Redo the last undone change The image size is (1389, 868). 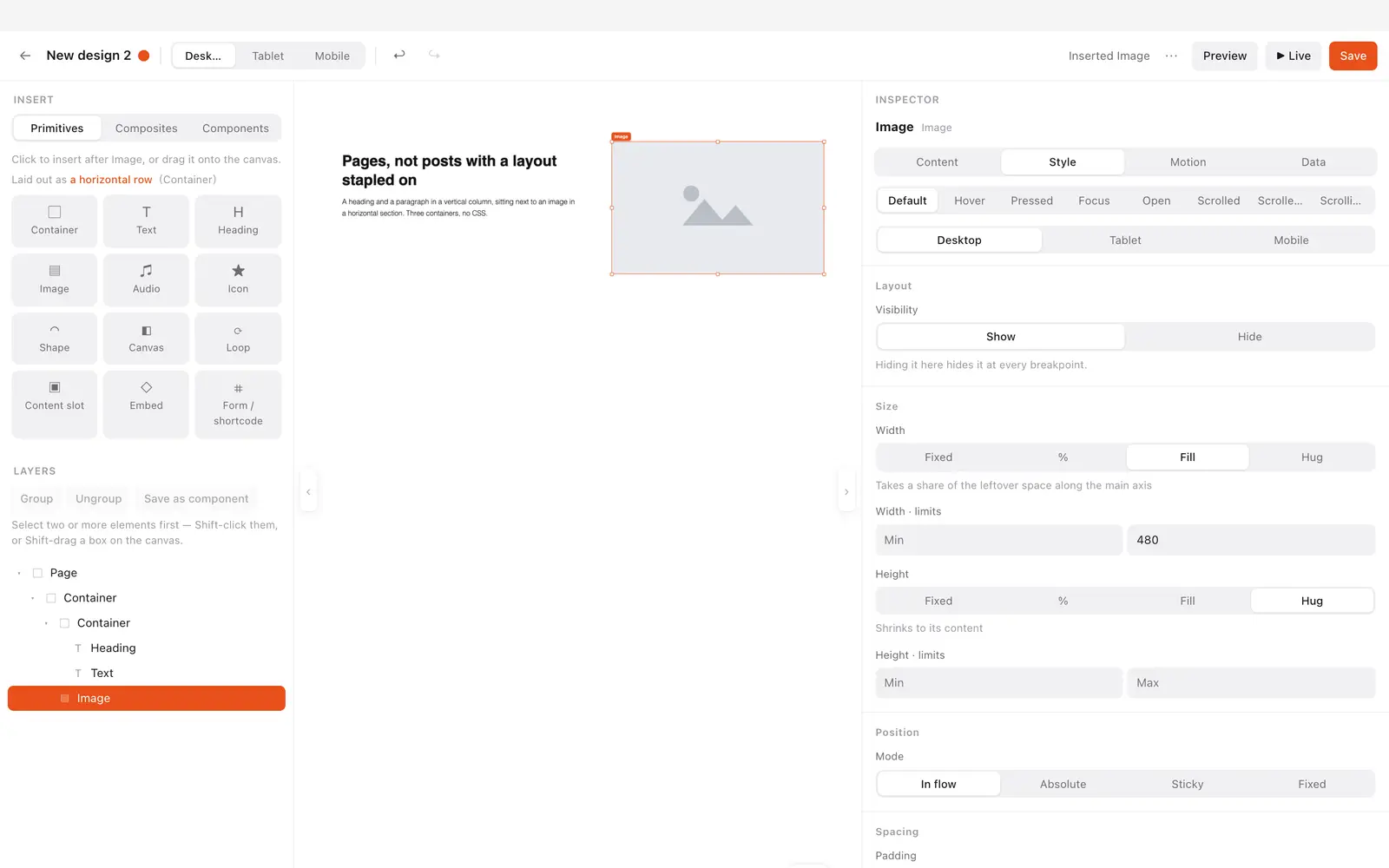[x=434, y=55]
